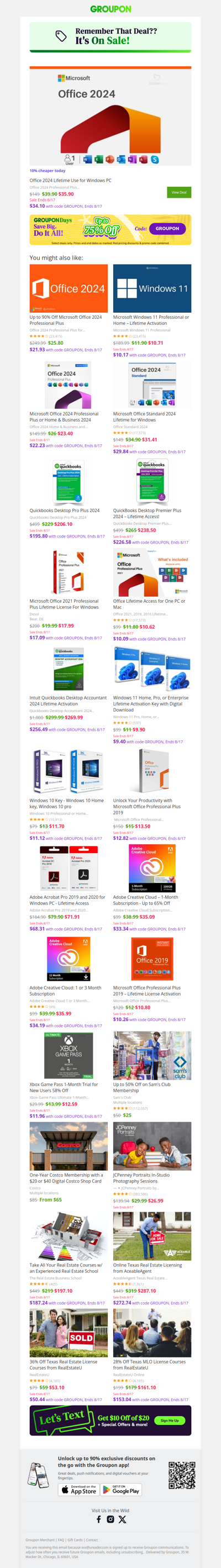
Task: Open Groupon's X (Twitter) icon
Action: [x=122, y=1519]
